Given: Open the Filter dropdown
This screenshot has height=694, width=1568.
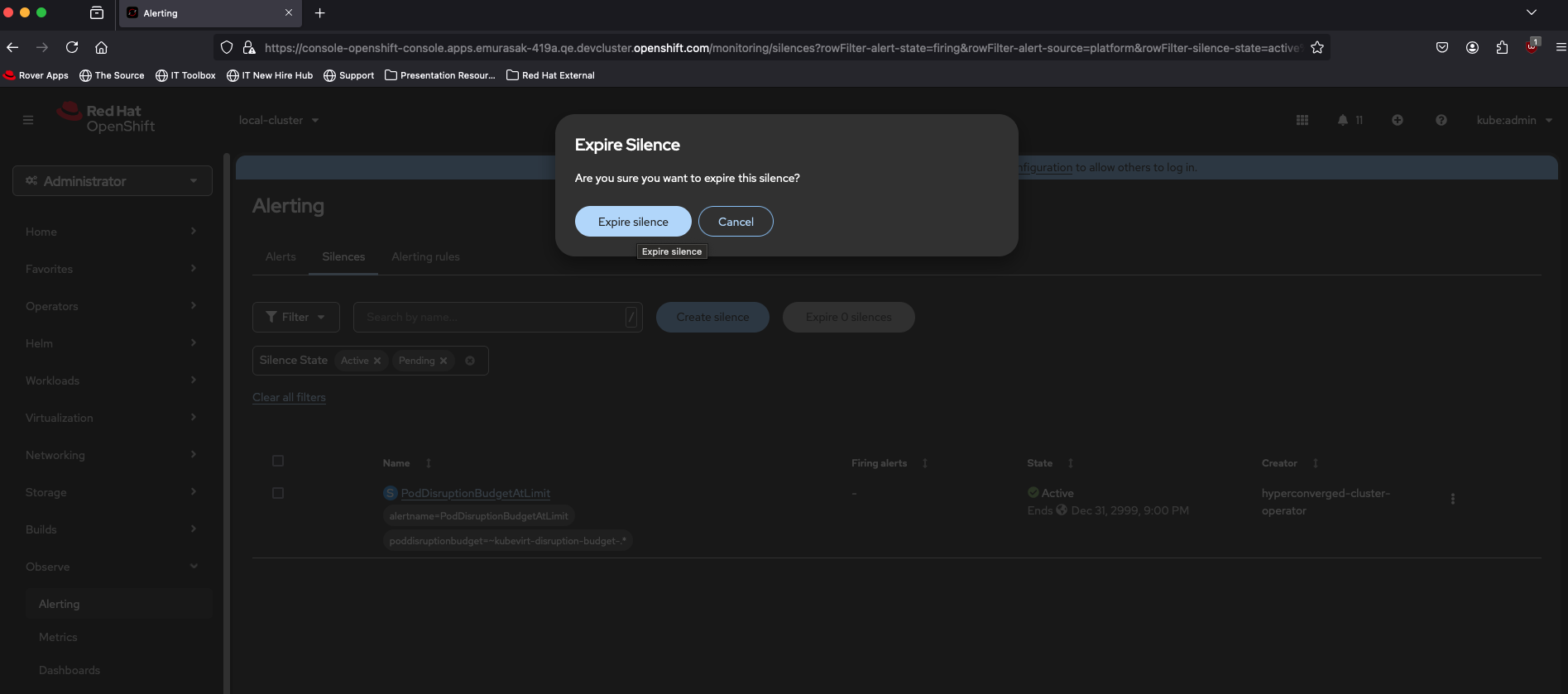Looking at the screenshot, I should coord(295,317).
